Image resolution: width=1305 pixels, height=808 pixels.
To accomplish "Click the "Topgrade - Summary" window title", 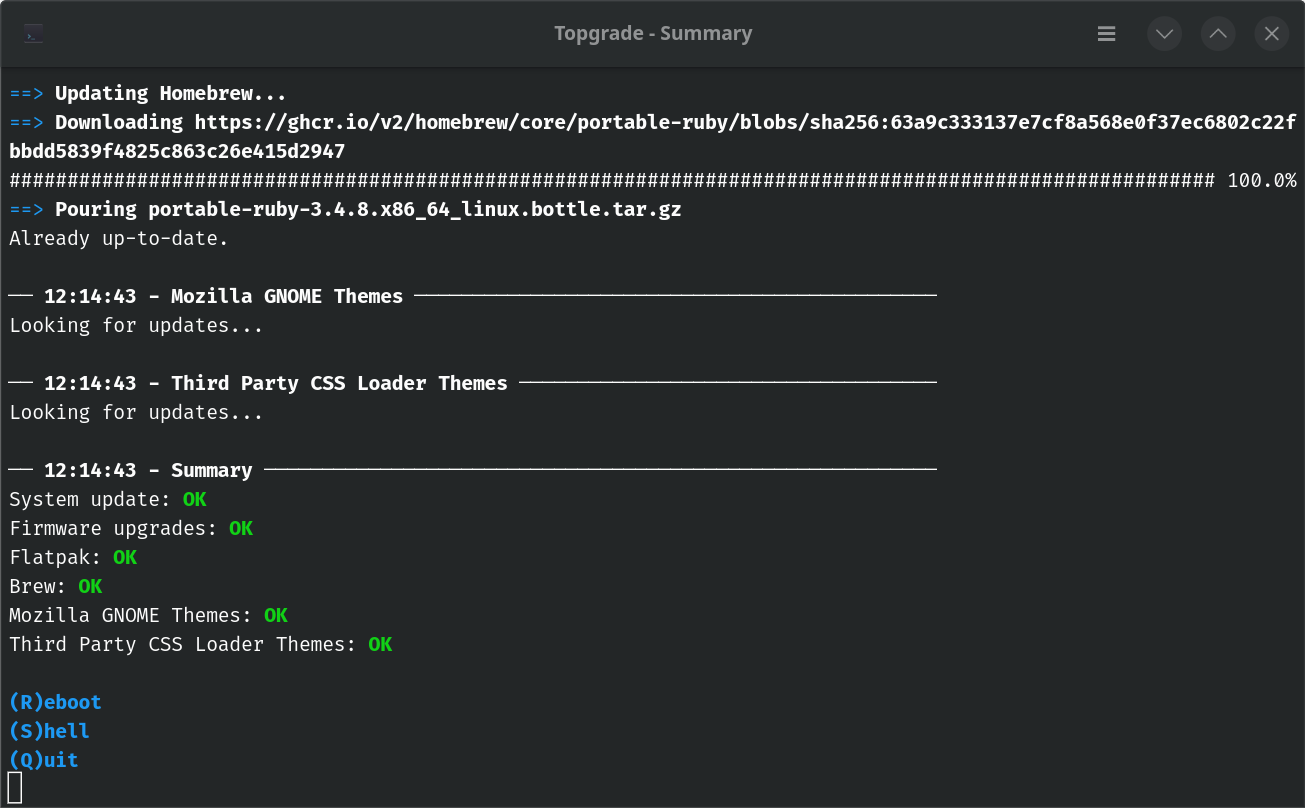I will pos(652,34).
